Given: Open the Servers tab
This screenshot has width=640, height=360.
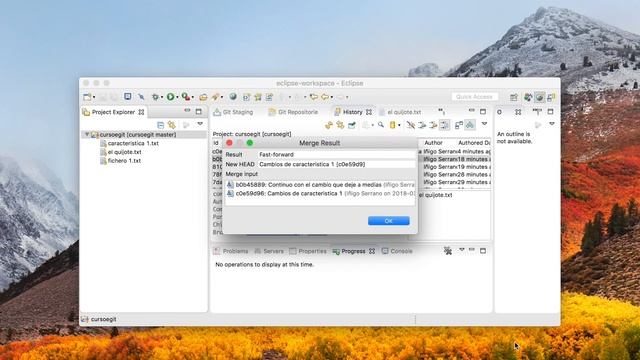Looking at the screenshot, I should 269,251.
